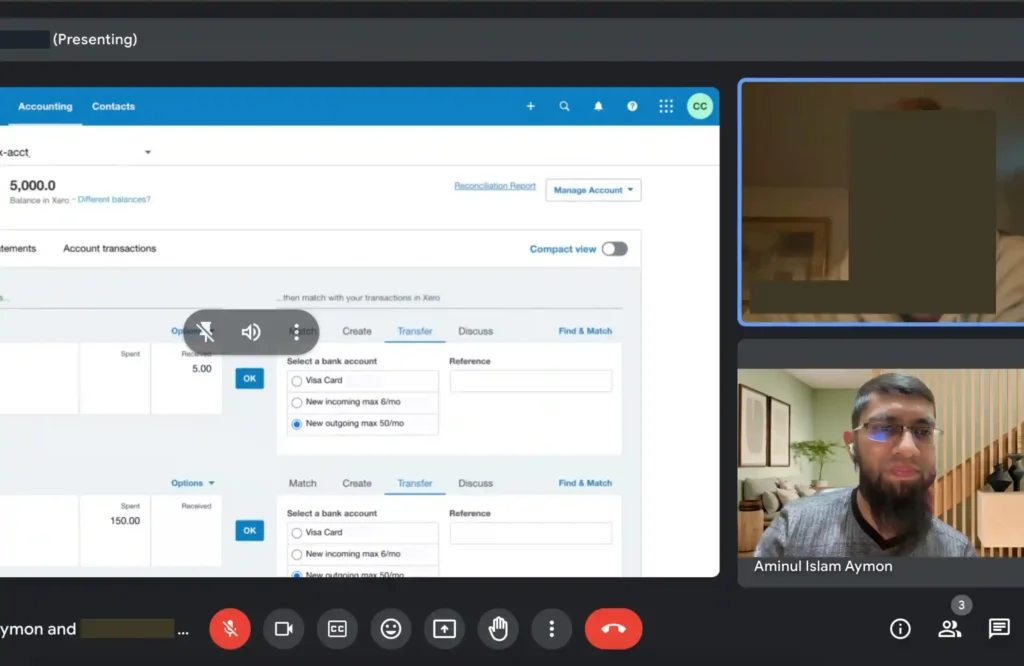The width and height of the screenshot is (1024, 666).
Task: Select Transfer tab for the 150.00 transaction
Action: 415,483
